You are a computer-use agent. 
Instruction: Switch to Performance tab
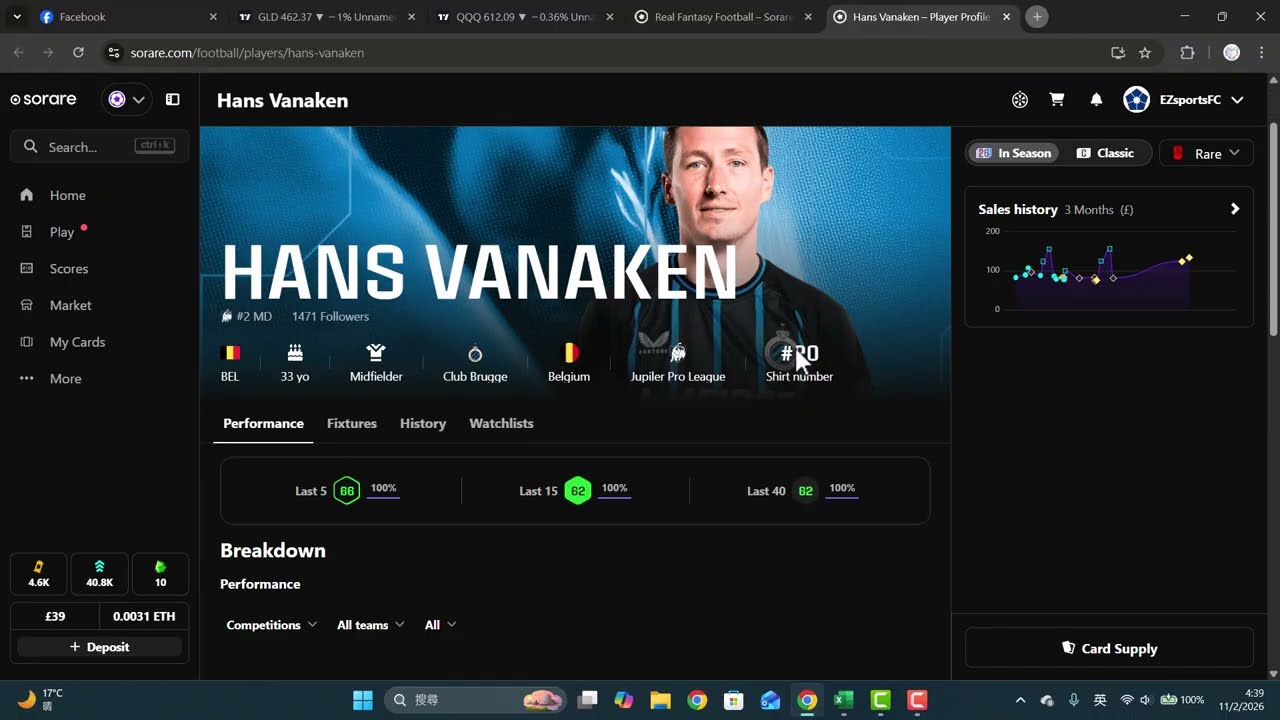263,423
